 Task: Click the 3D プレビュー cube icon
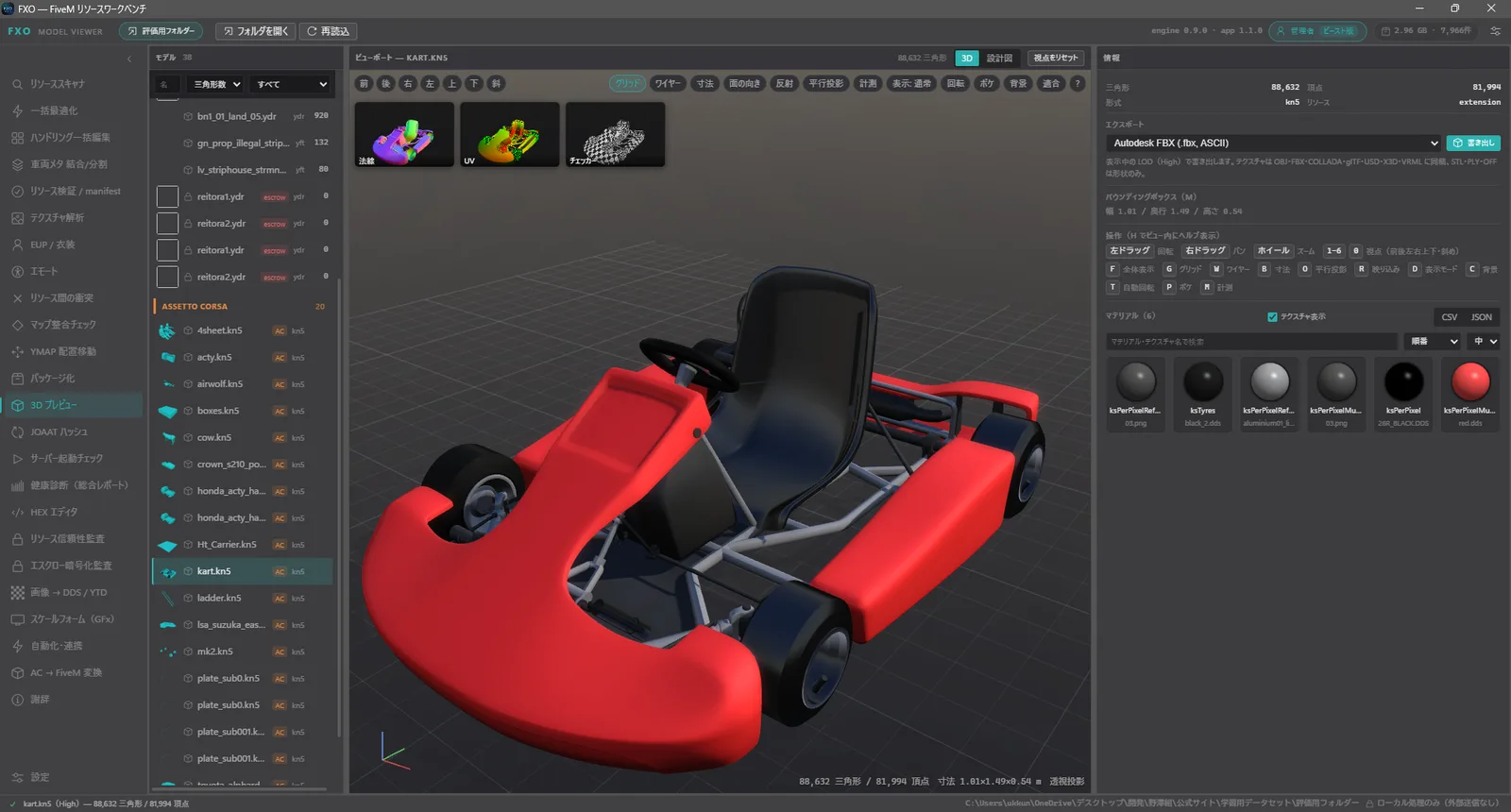coord(17,405)
